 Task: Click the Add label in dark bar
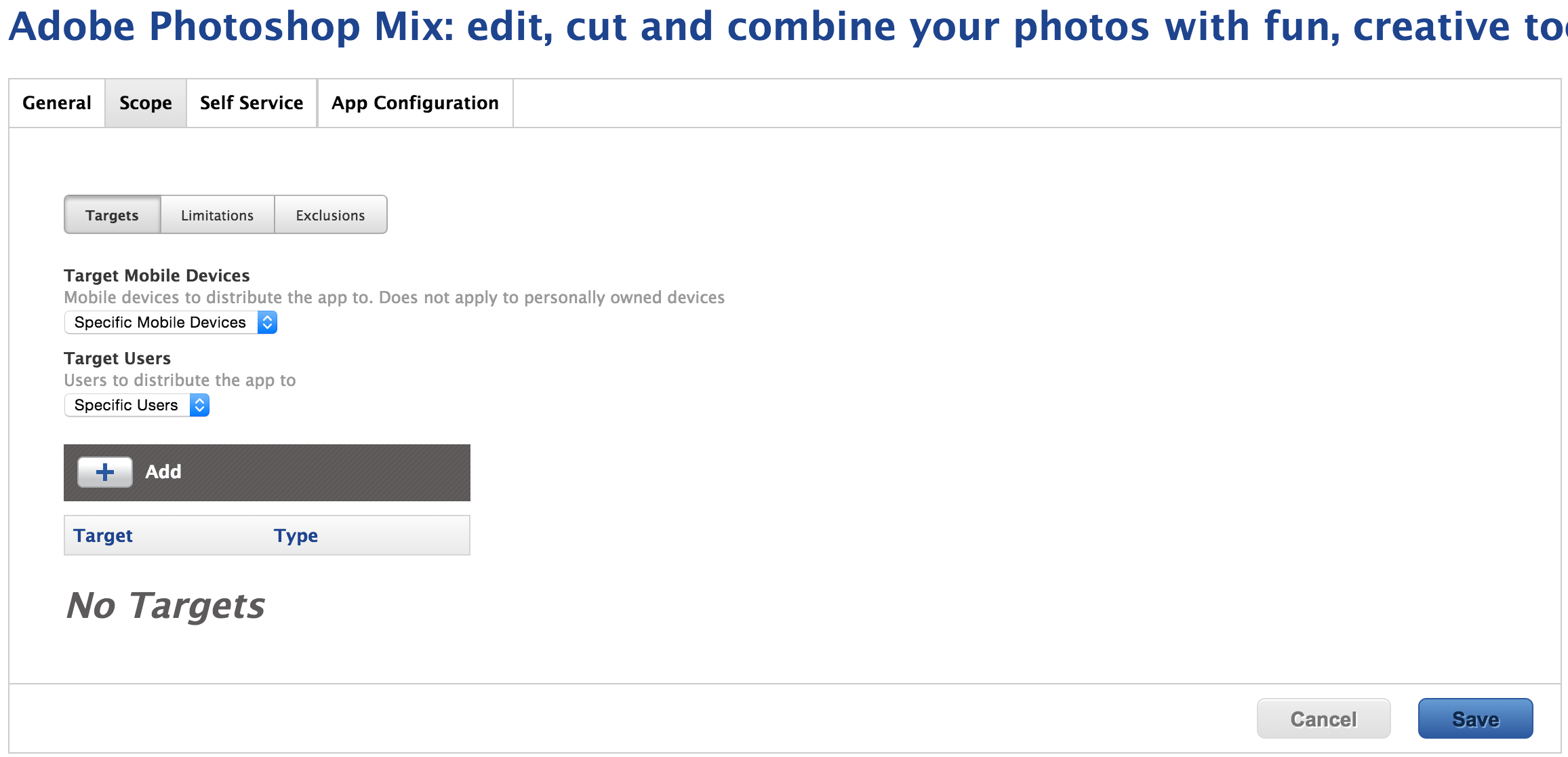coord(163,472)
